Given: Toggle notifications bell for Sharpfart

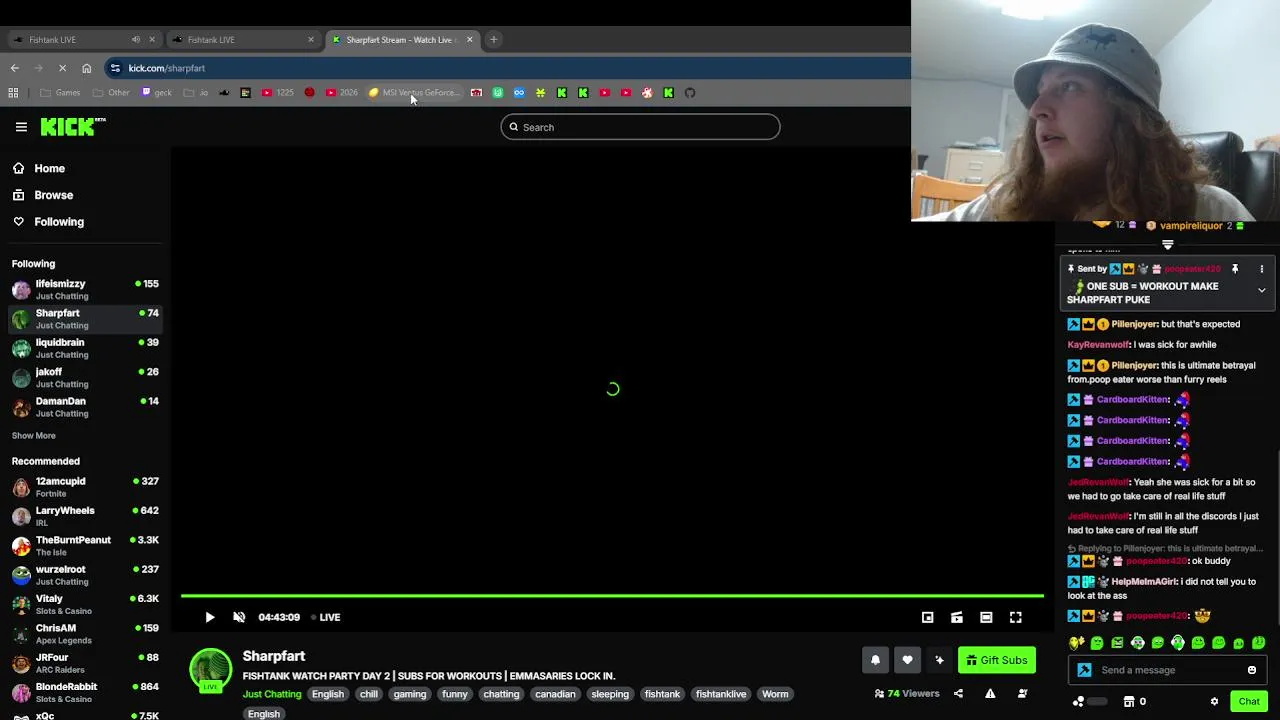Looking at the screenshot, I should [875, 660].
